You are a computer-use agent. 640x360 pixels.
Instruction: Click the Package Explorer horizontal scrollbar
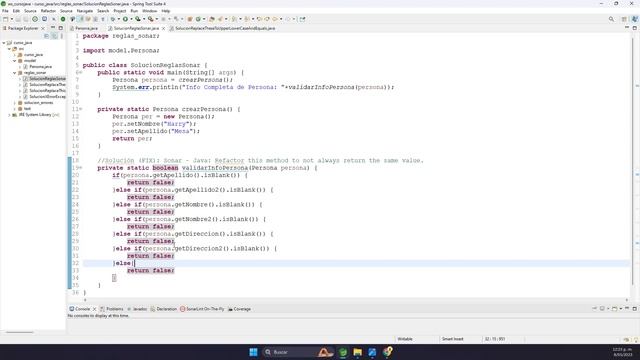pyautogui.click(x=20, y=332)
